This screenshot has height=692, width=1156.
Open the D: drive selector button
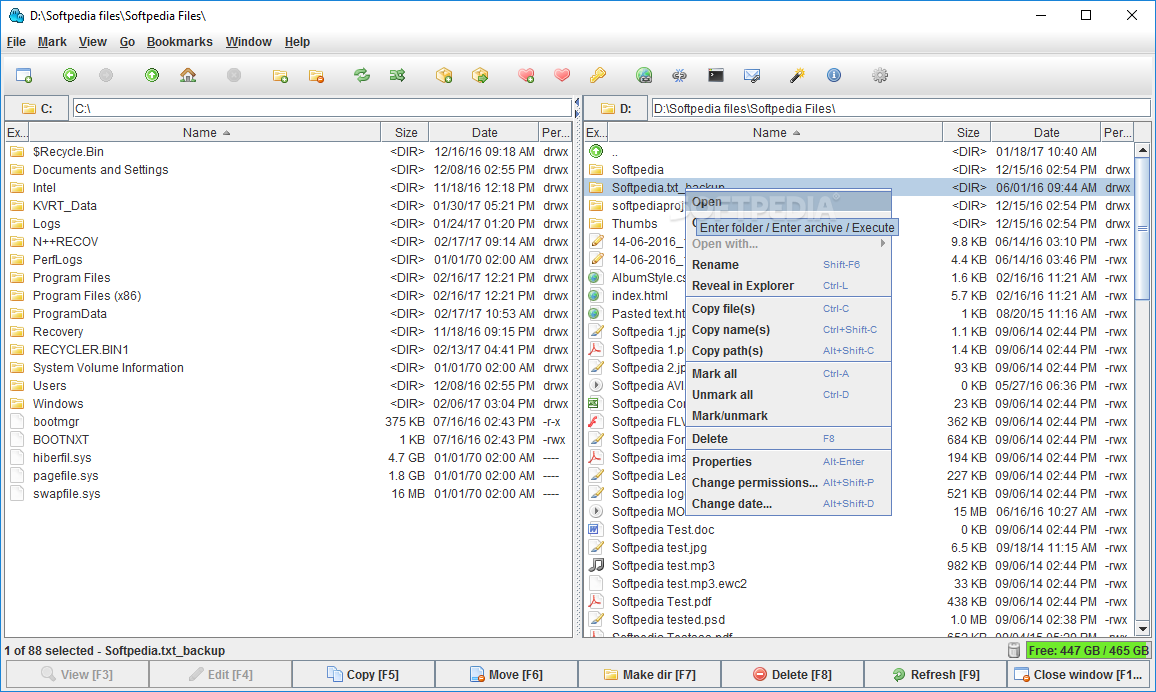pos(616,108)
